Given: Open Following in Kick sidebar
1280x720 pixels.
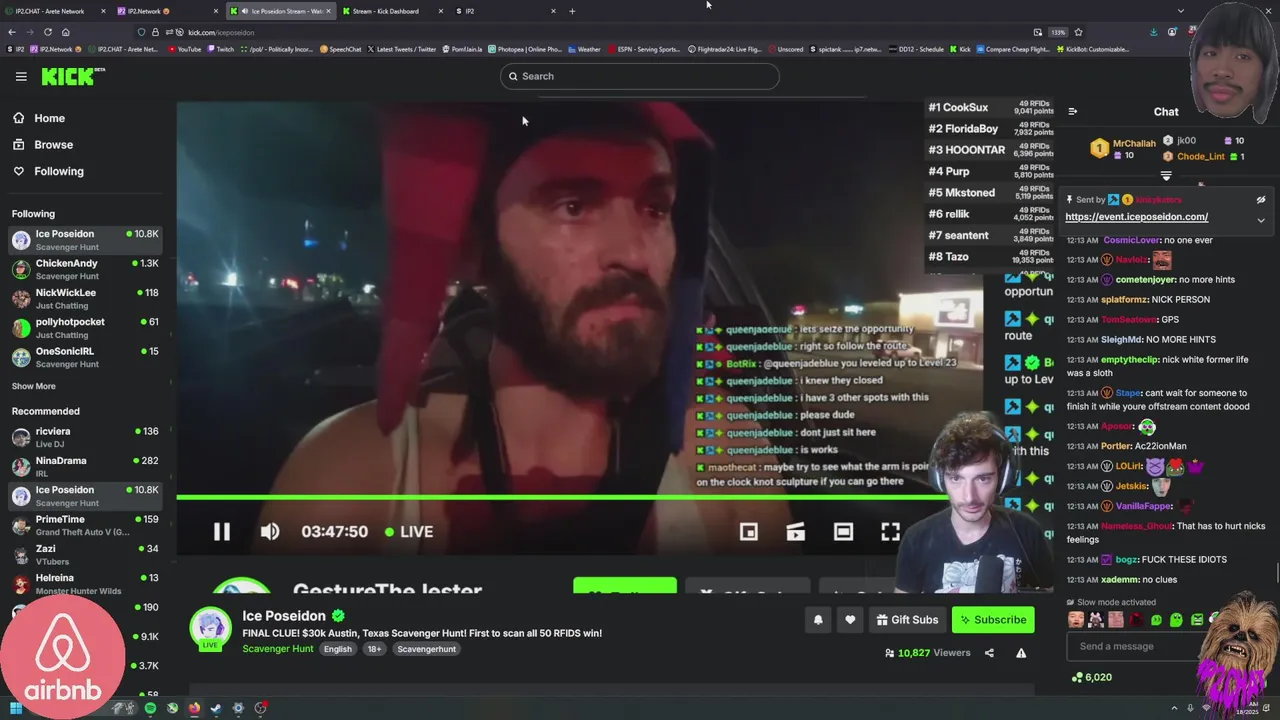Looking at the screenshot, I should click(x=59, y=171).
